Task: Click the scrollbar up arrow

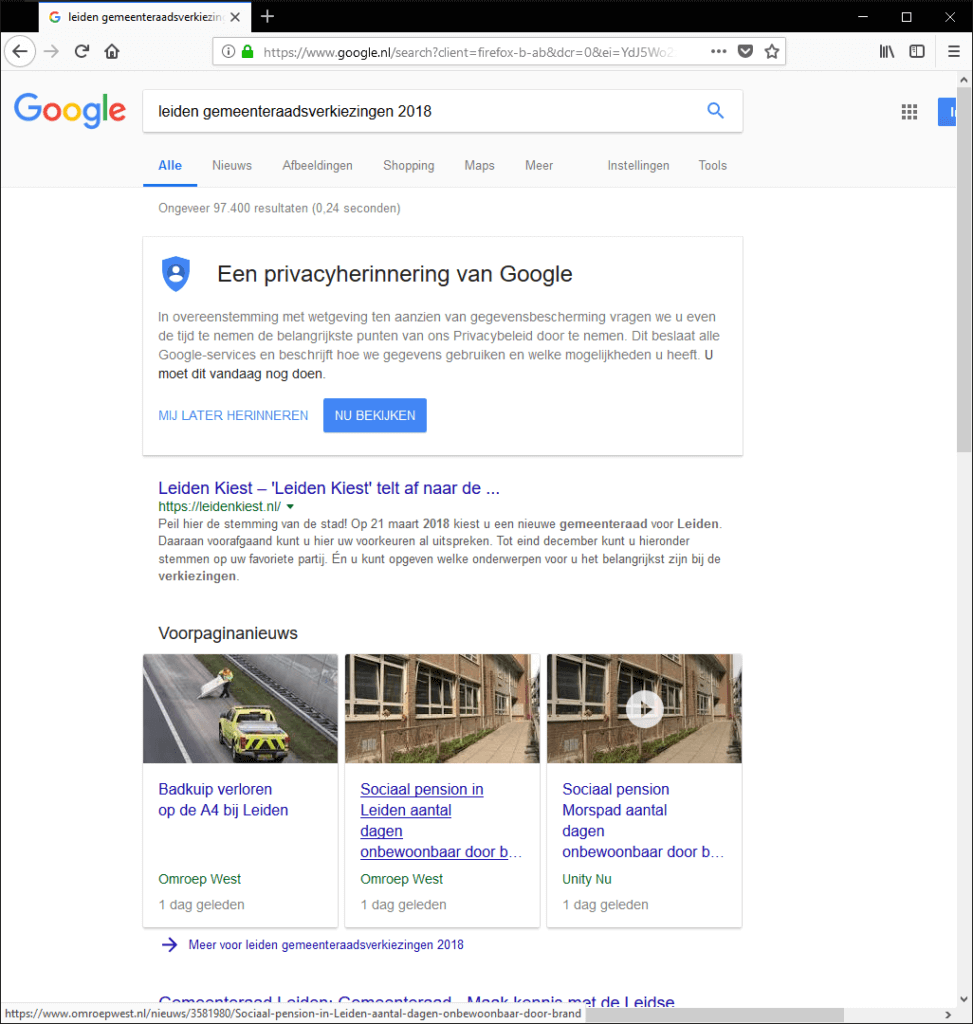Action: pyautogui.click(x=964, y=80)
